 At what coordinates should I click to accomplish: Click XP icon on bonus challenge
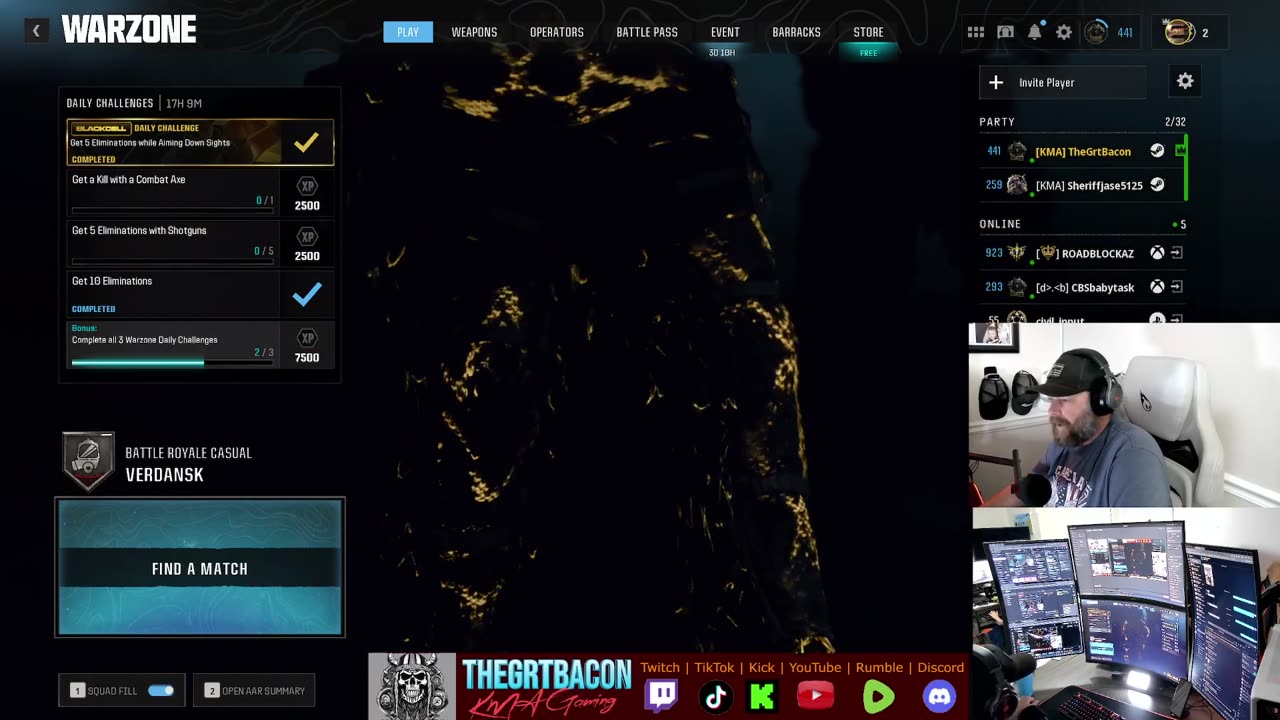pos(307,338)
